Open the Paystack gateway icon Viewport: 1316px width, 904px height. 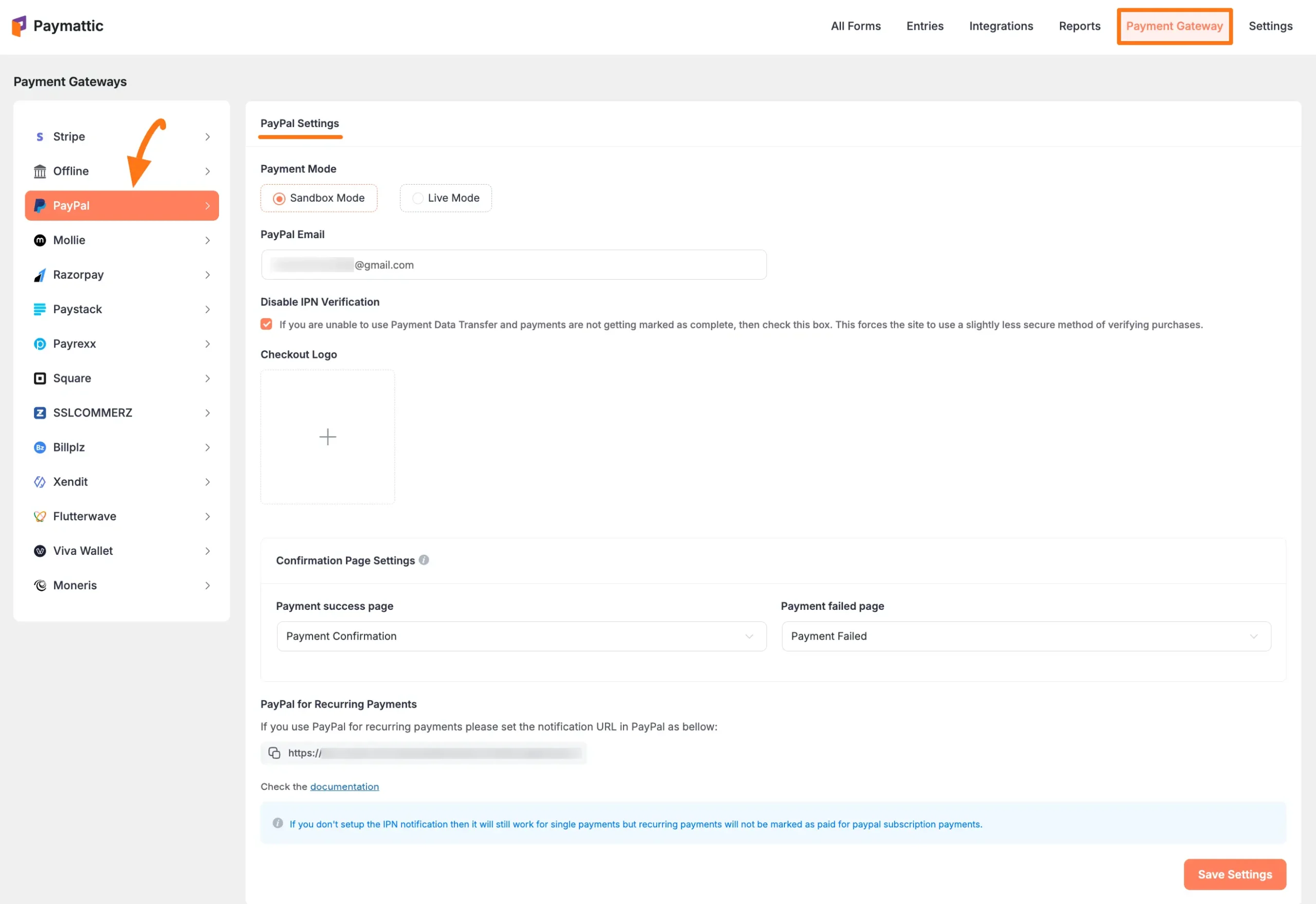40,309
